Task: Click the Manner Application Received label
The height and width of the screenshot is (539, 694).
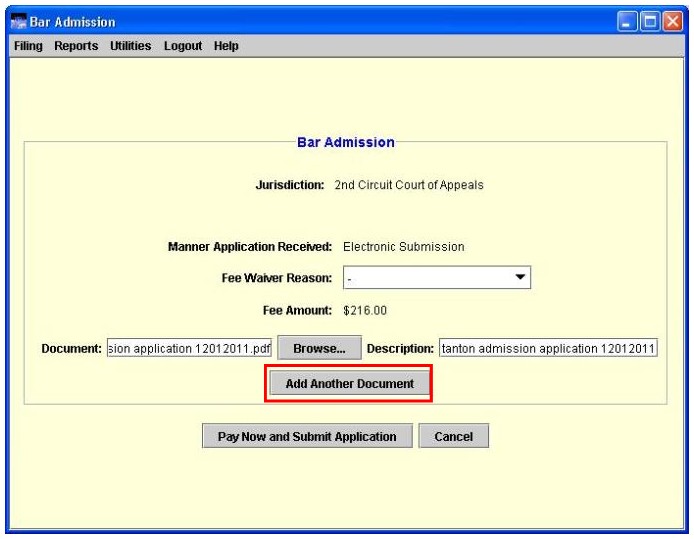Action: click(250, 246)
